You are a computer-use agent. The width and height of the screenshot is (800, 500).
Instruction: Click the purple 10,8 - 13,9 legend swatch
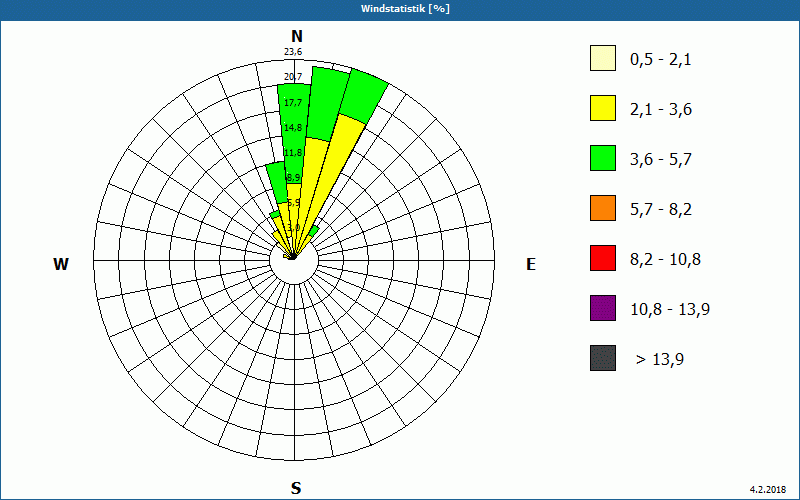pyautogui.click(x=603, y=308)
